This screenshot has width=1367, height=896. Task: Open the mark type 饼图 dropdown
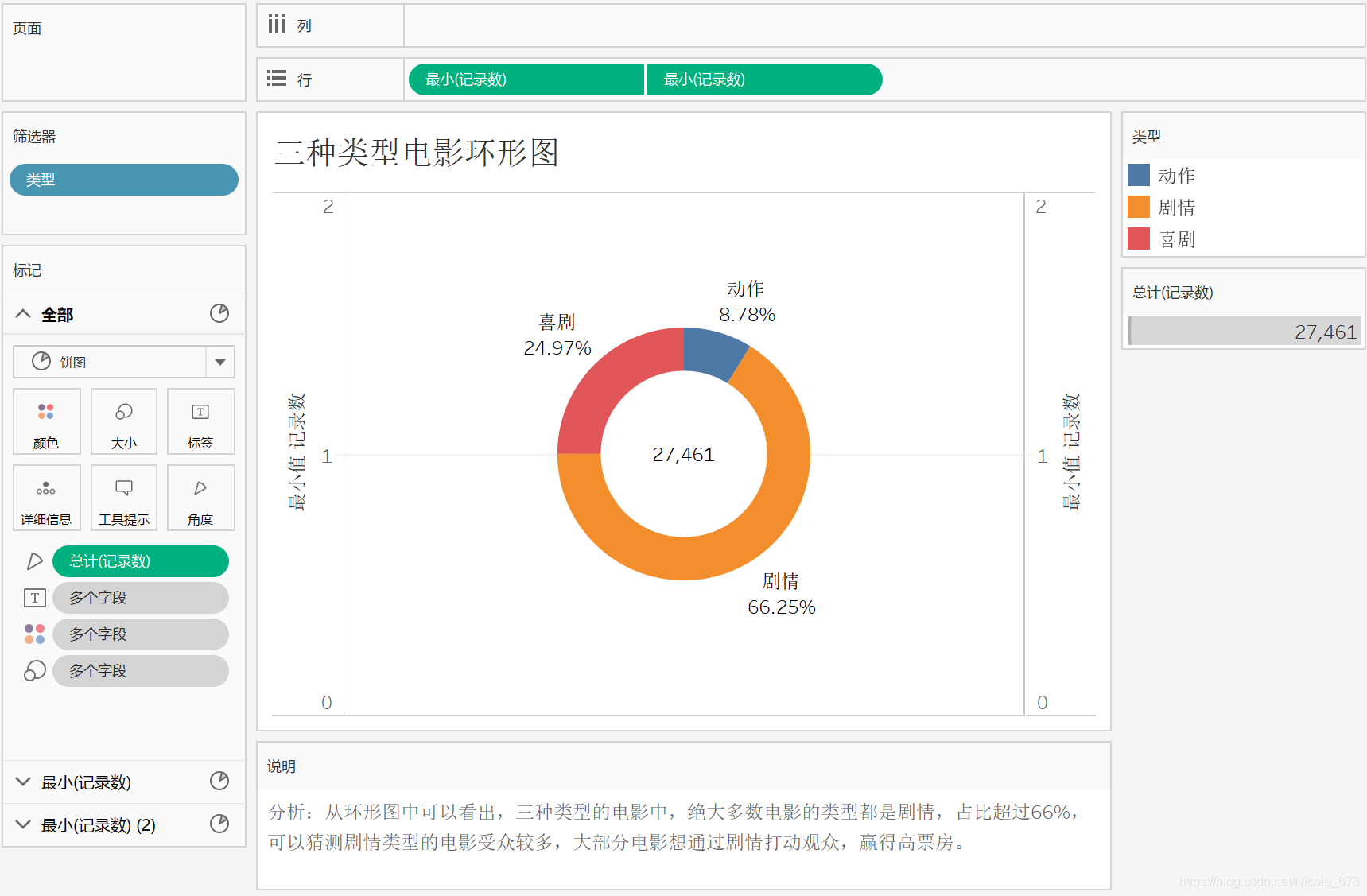[x=220, y=362]
